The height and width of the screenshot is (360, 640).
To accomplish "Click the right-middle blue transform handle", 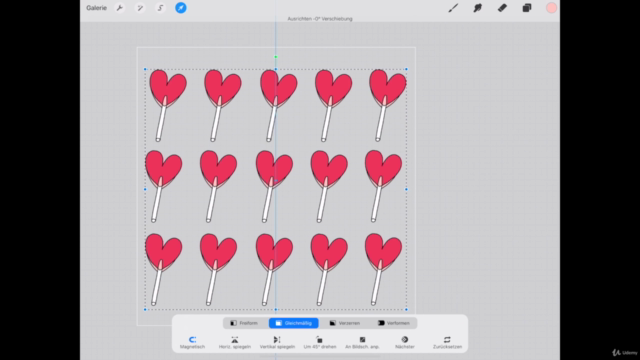I will click(406, 189).
